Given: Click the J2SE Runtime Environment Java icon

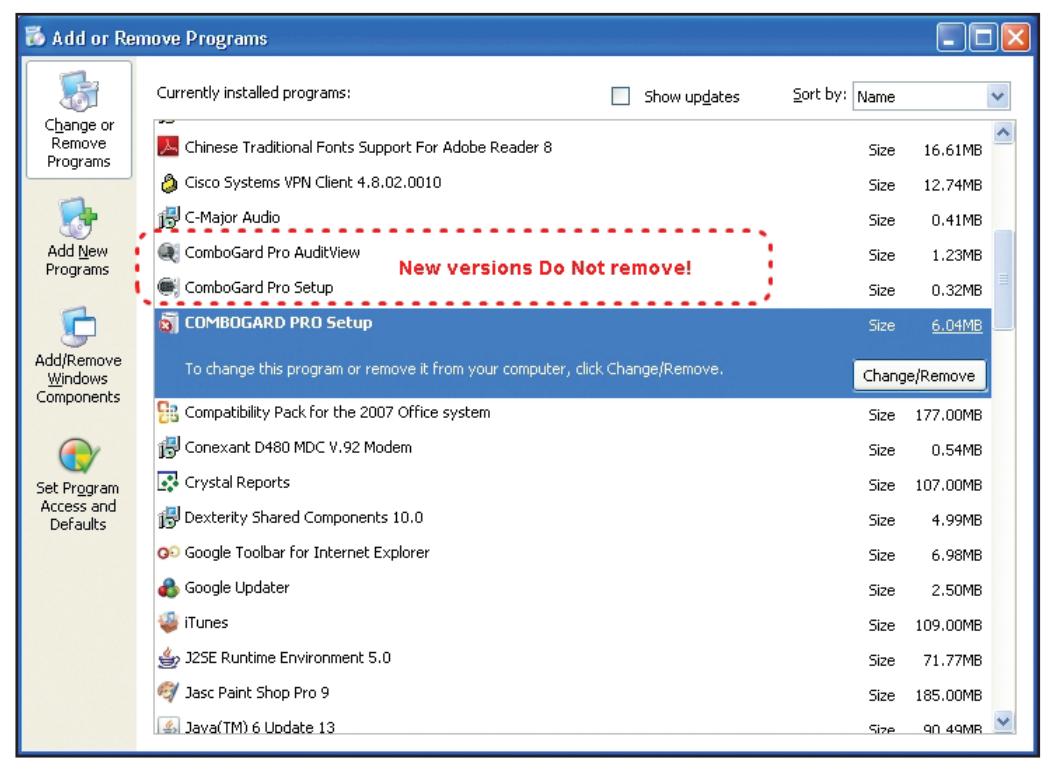Looking at the screenshot, I should tap(168, 658).
